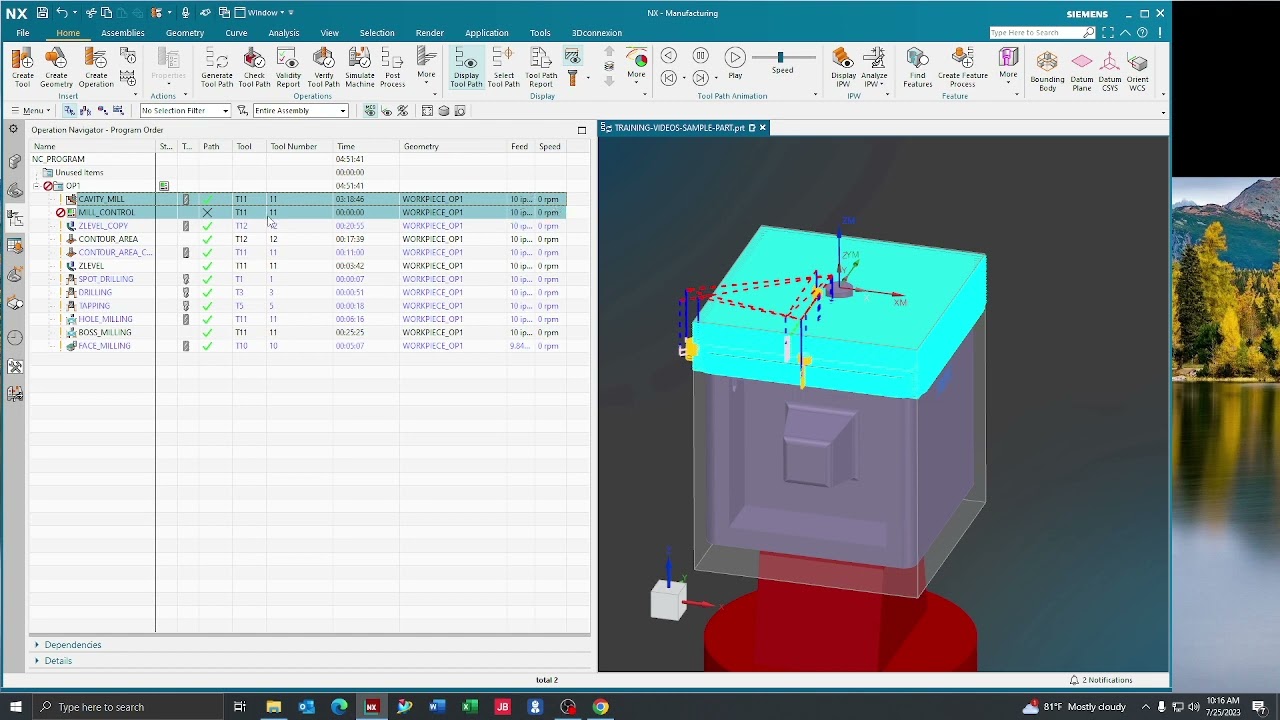
Task: Select the Unused Items folder
Action: pyautogui.click(x=79, y=173)
